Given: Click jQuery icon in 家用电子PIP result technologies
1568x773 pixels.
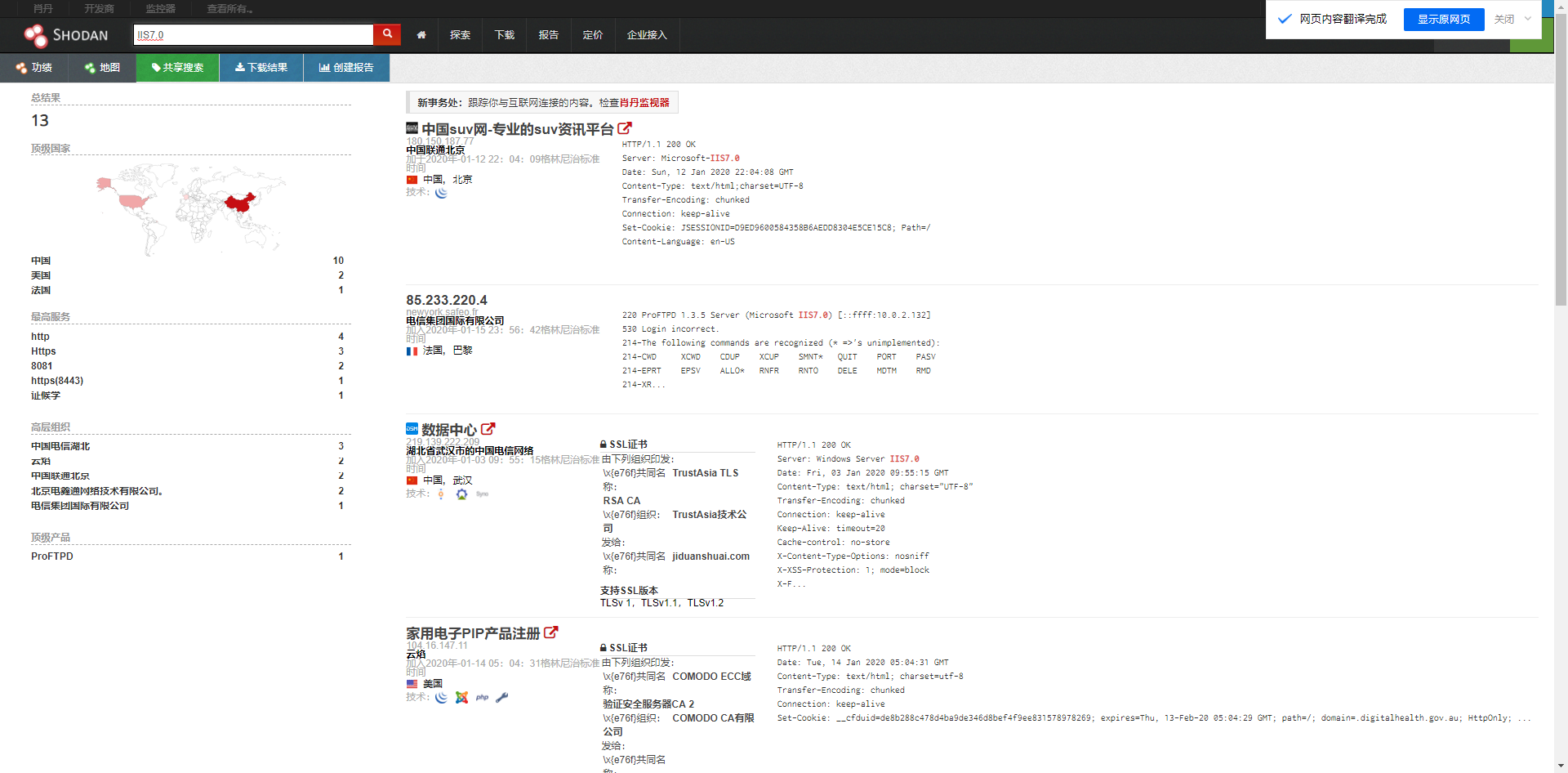Looking at the screenshot, I should 441,698.
